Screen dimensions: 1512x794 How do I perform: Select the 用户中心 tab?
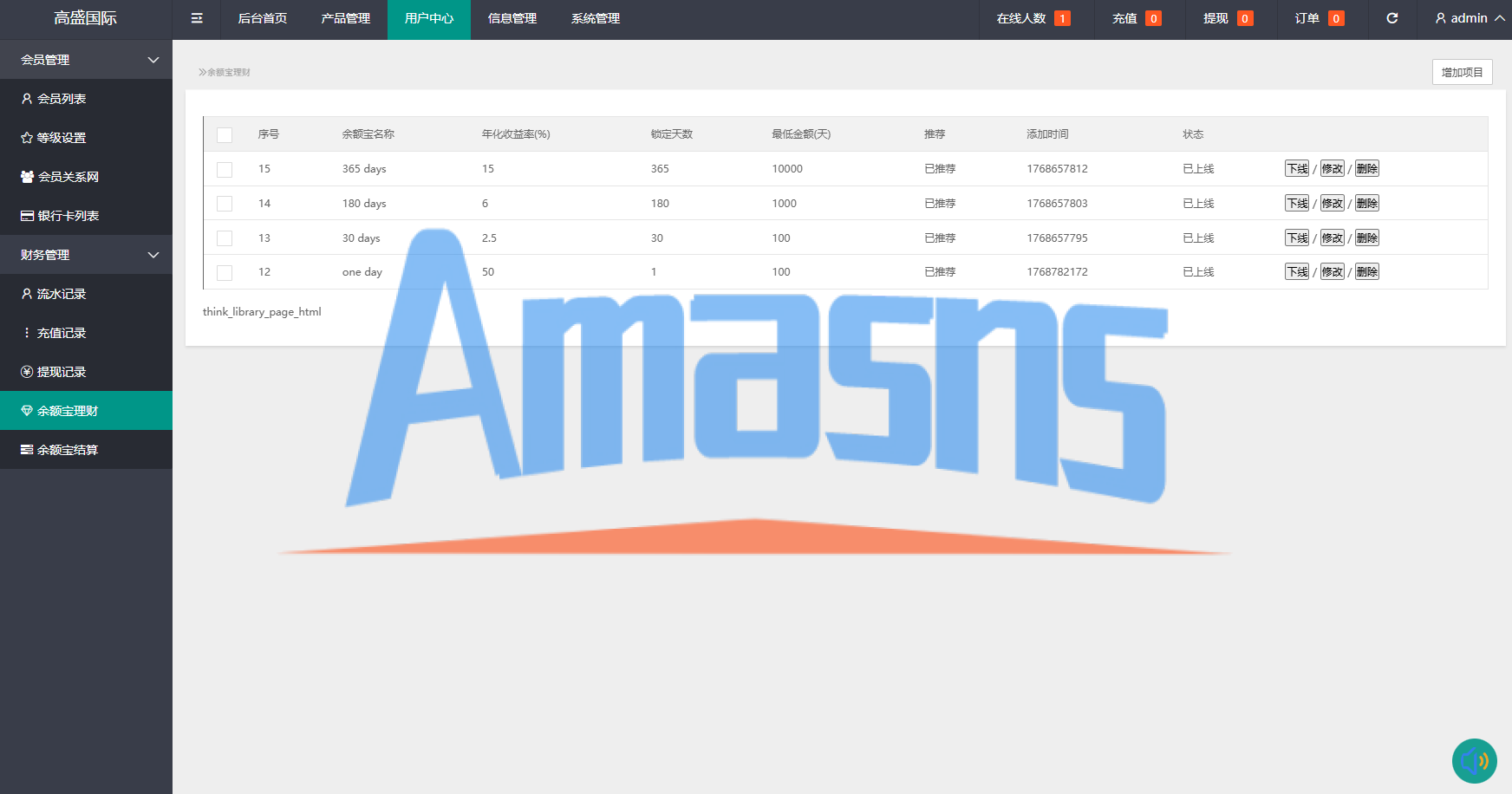(429, 18)
